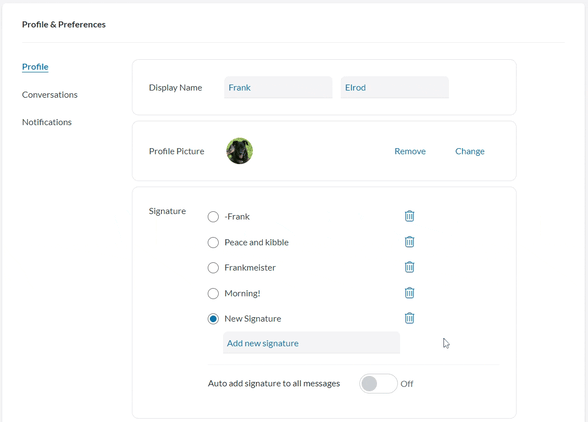Focus the Add new signature field

click(x=311, y=343)
